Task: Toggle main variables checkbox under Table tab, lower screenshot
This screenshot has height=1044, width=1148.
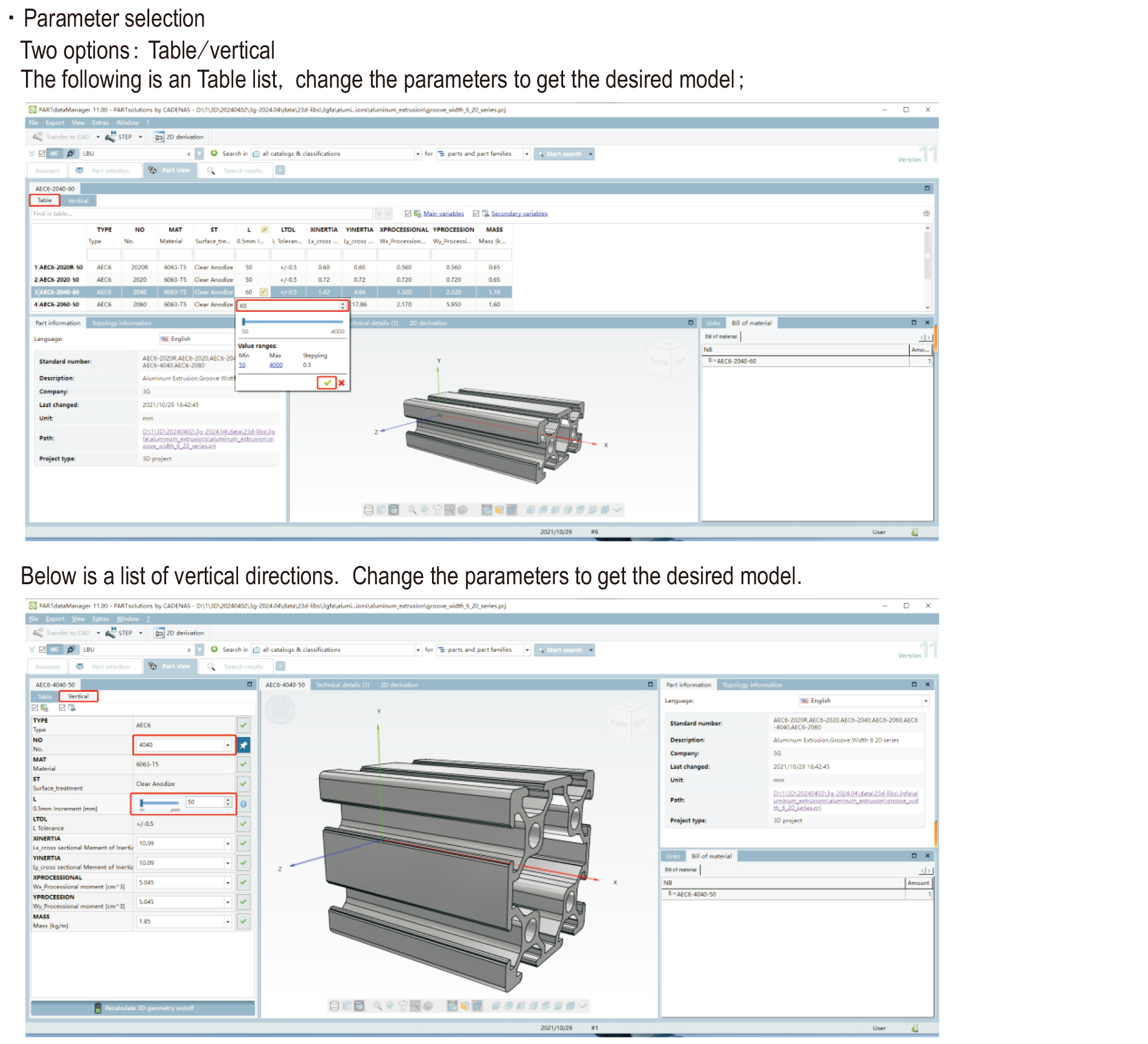Action: tap(35, 707)
